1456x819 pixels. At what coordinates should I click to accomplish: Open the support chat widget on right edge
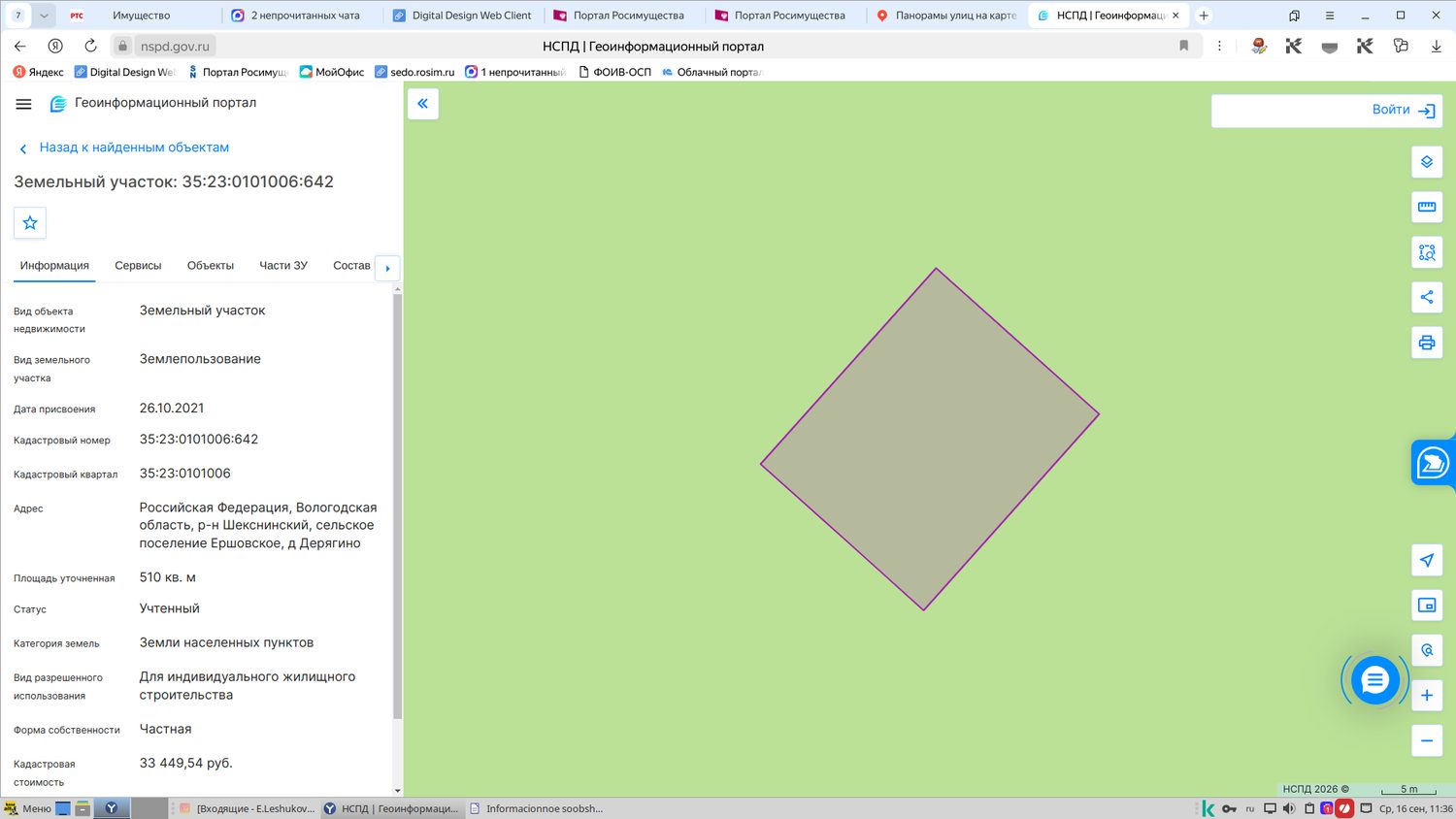pos(1434,463)
